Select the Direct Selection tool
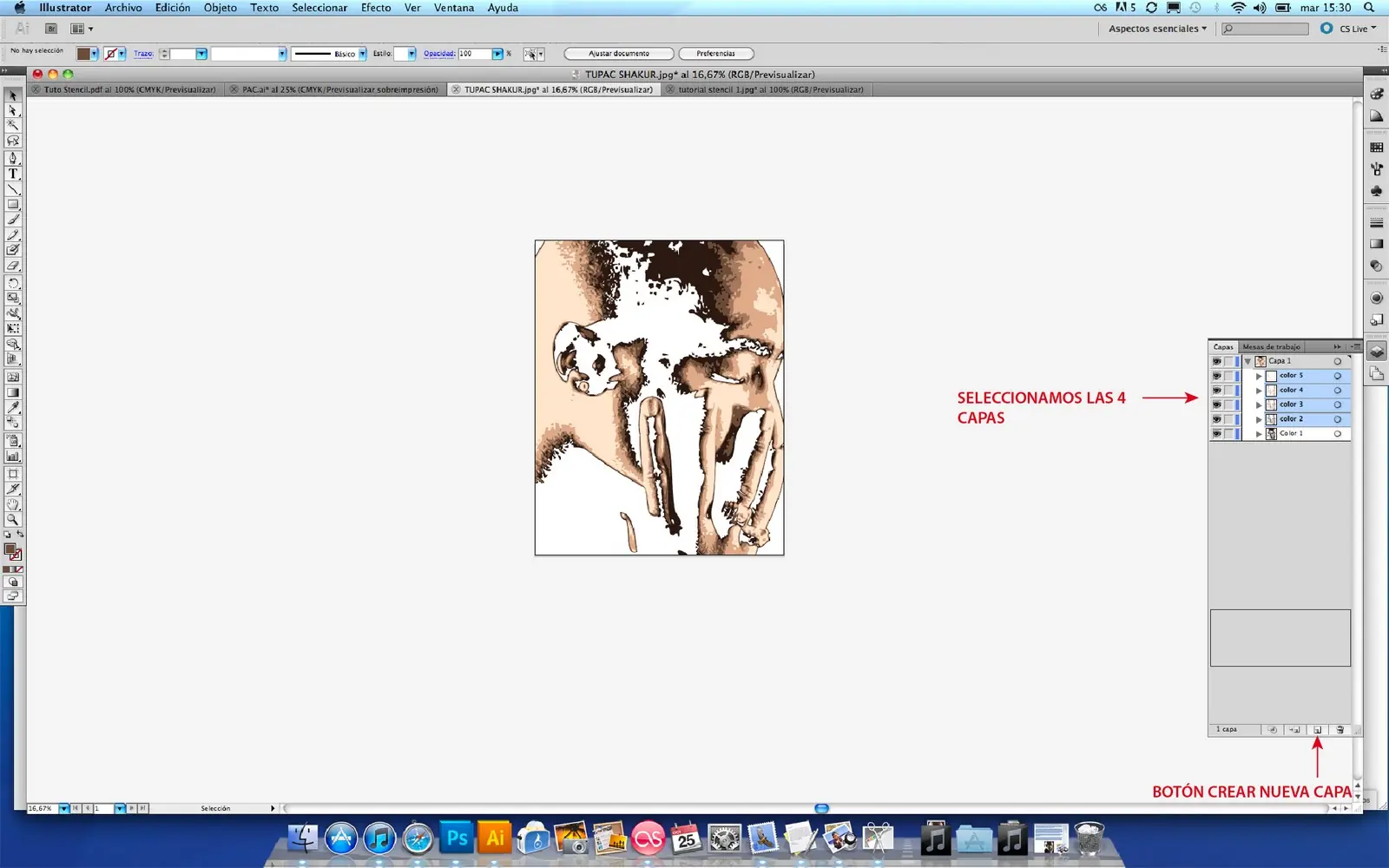 (x=13, y=110)
